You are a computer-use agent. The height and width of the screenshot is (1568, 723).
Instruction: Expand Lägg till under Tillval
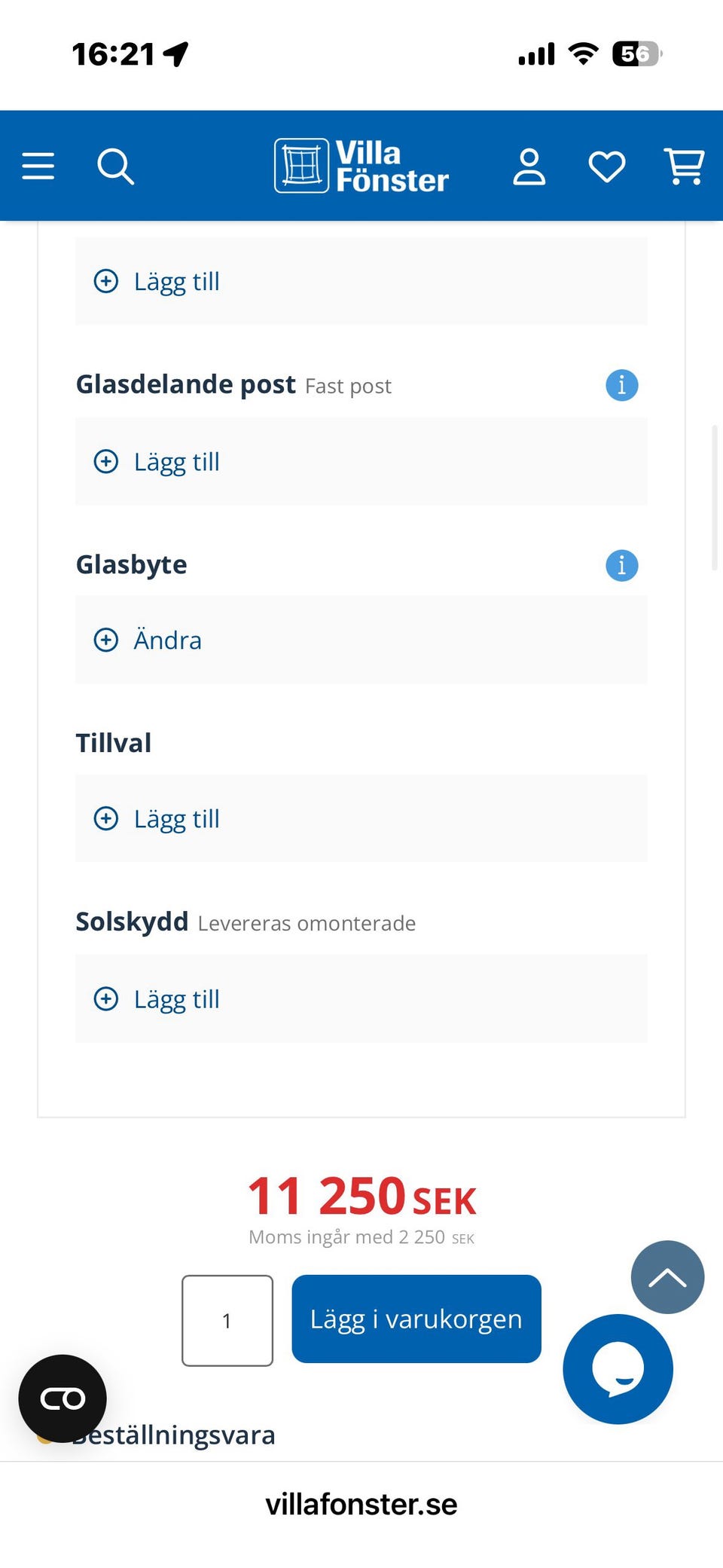click(361, 819)
